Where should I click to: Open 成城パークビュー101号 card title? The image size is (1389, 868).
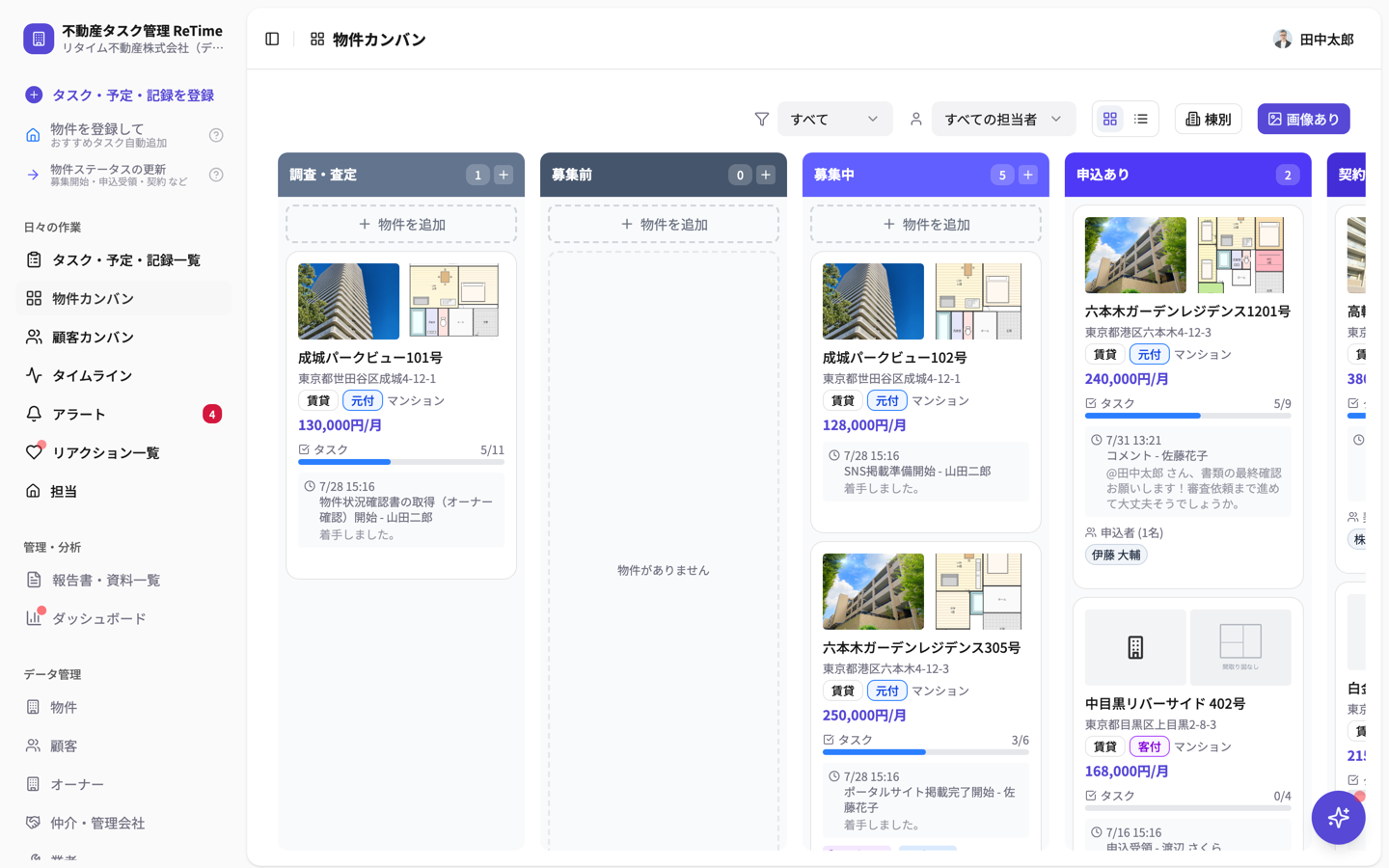(370, 358)
